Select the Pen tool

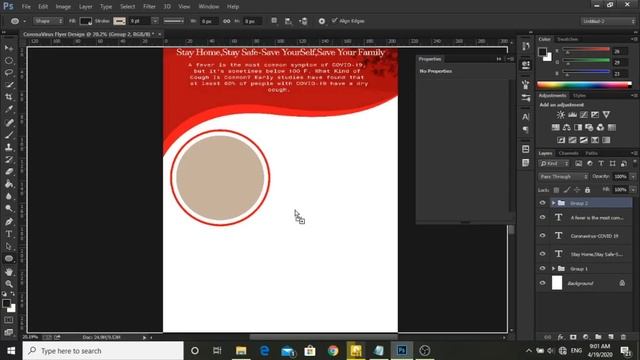[9, 222]
